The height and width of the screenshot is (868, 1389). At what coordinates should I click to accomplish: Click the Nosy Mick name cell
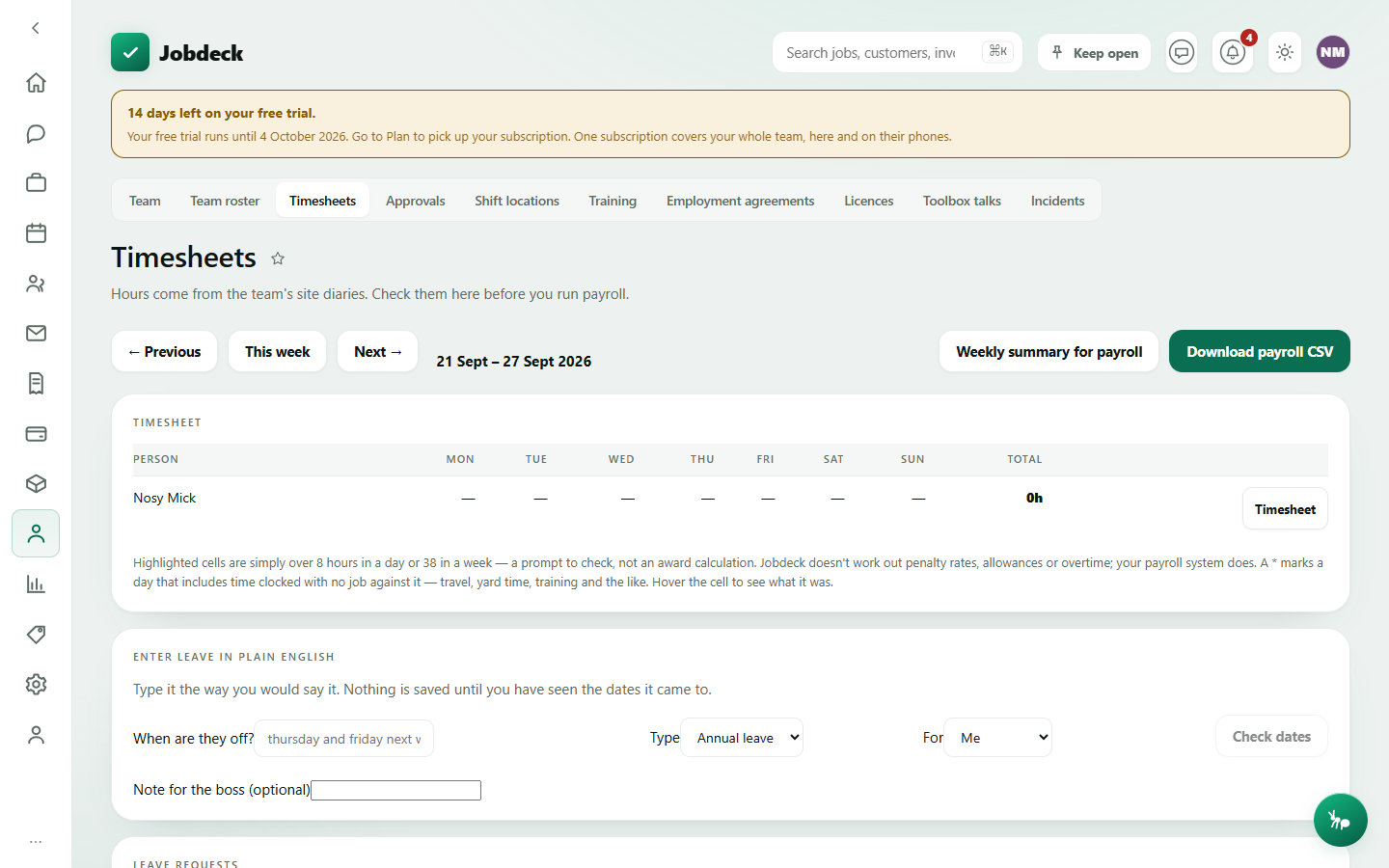(x=164, y=498)
